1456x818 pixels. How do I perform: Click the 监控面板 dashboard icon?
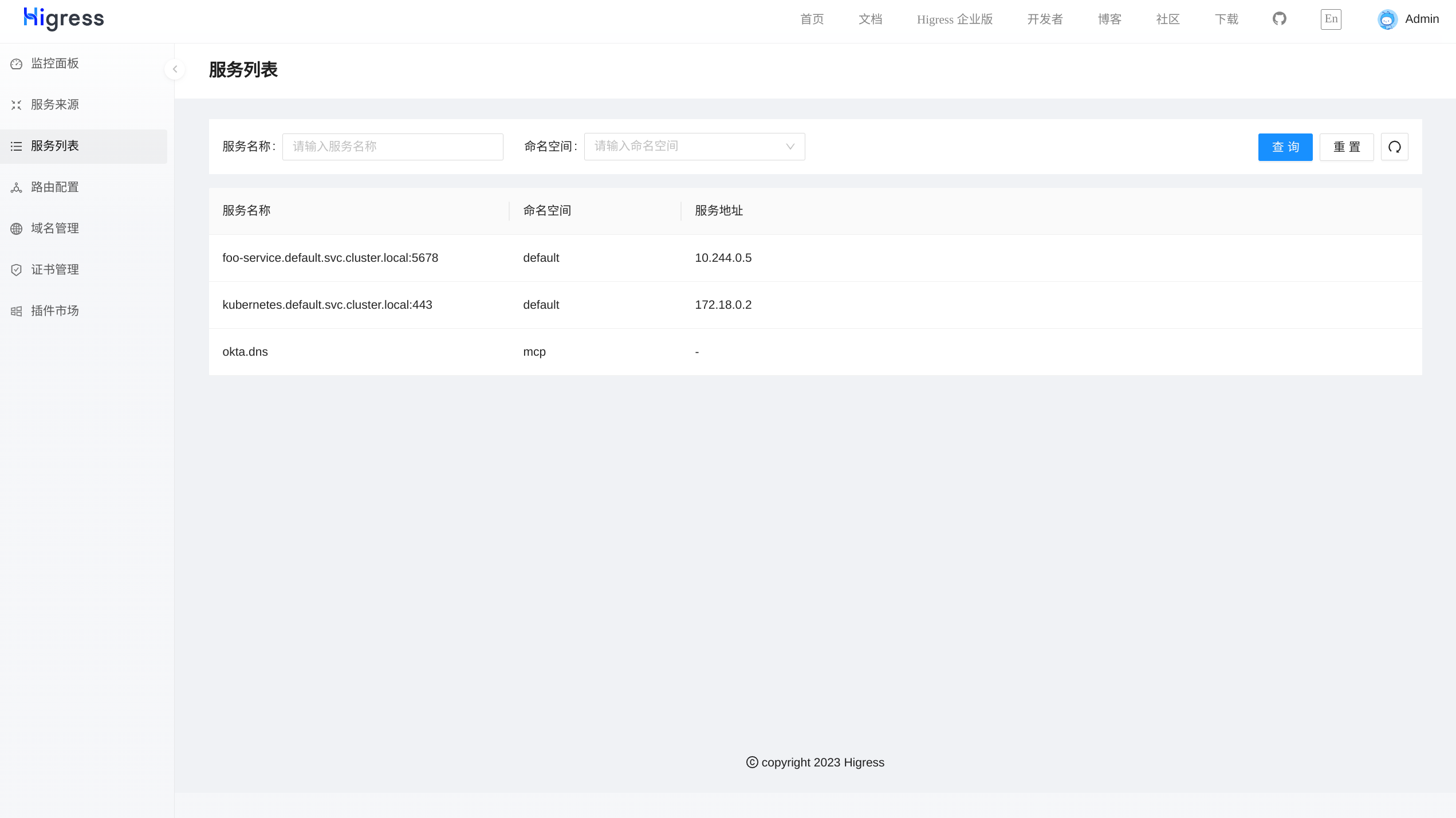pos(16,64)
